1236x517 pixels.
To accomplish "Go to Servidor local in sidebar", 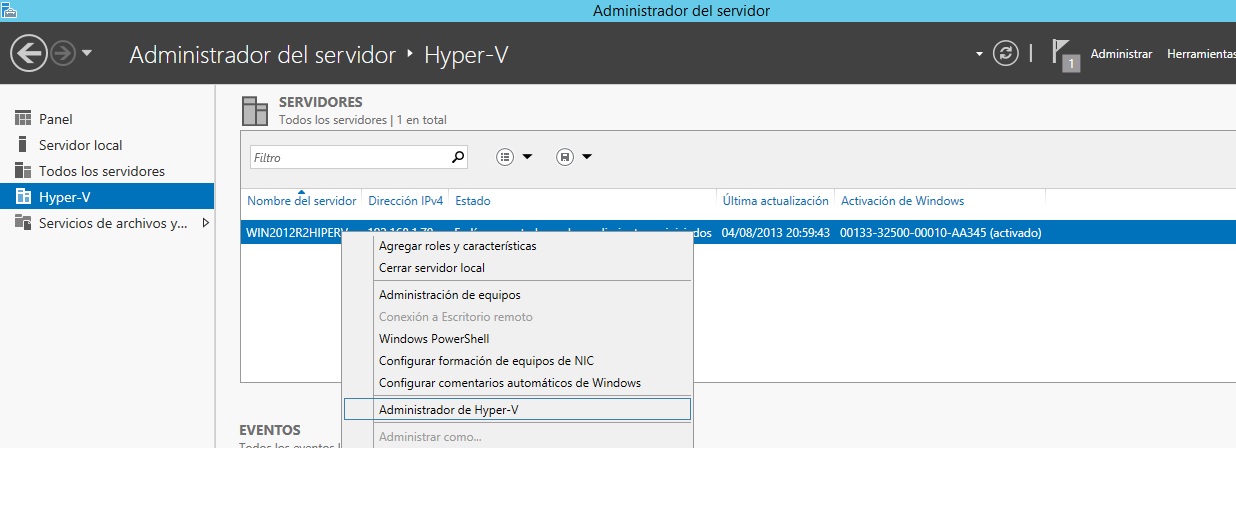I will click(x=80, y=145).
